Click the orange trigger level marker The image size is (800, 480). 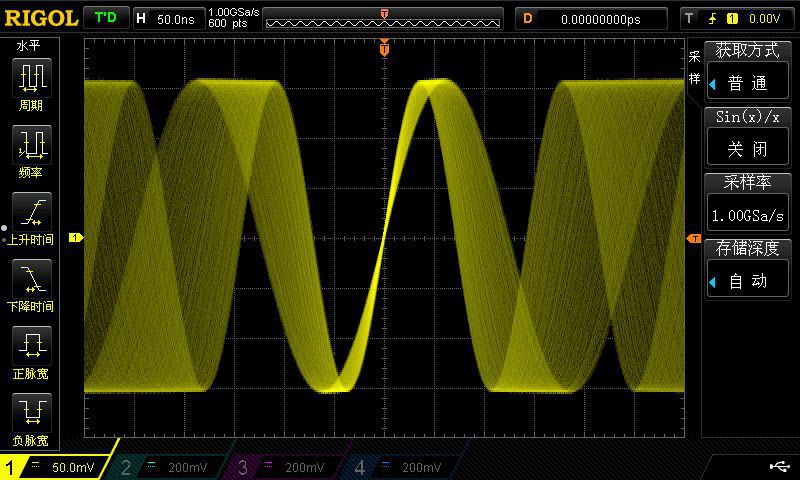(692, 238)
